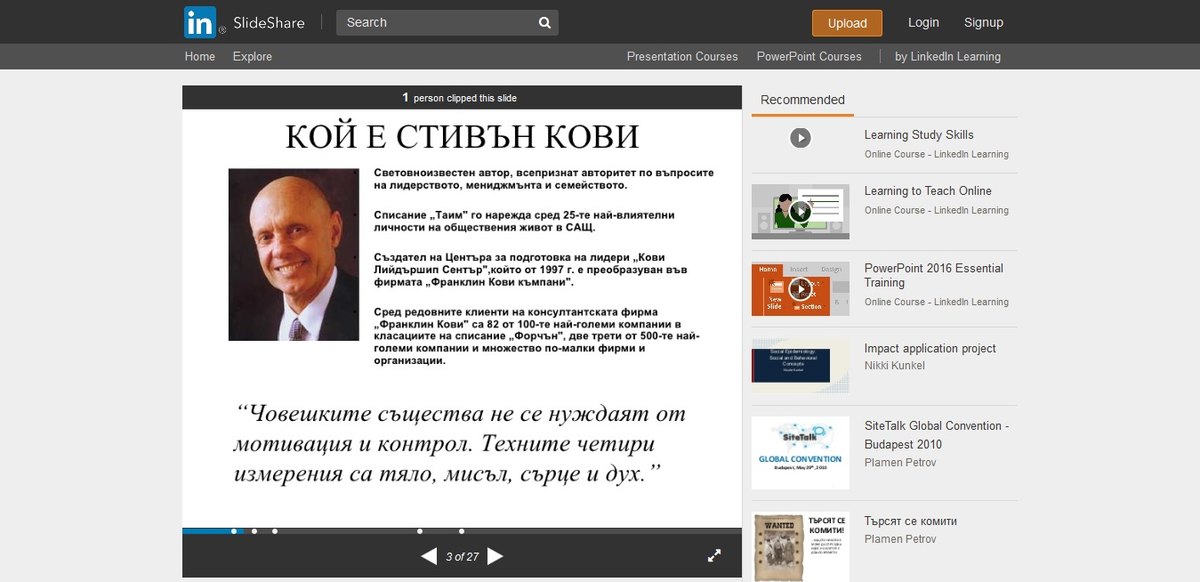Image resolution: width=1200 pixels, height=582 pixels.
Task: Play the Learning to Teach Online video
Action: pyautogui.click(x=800, y=211)
